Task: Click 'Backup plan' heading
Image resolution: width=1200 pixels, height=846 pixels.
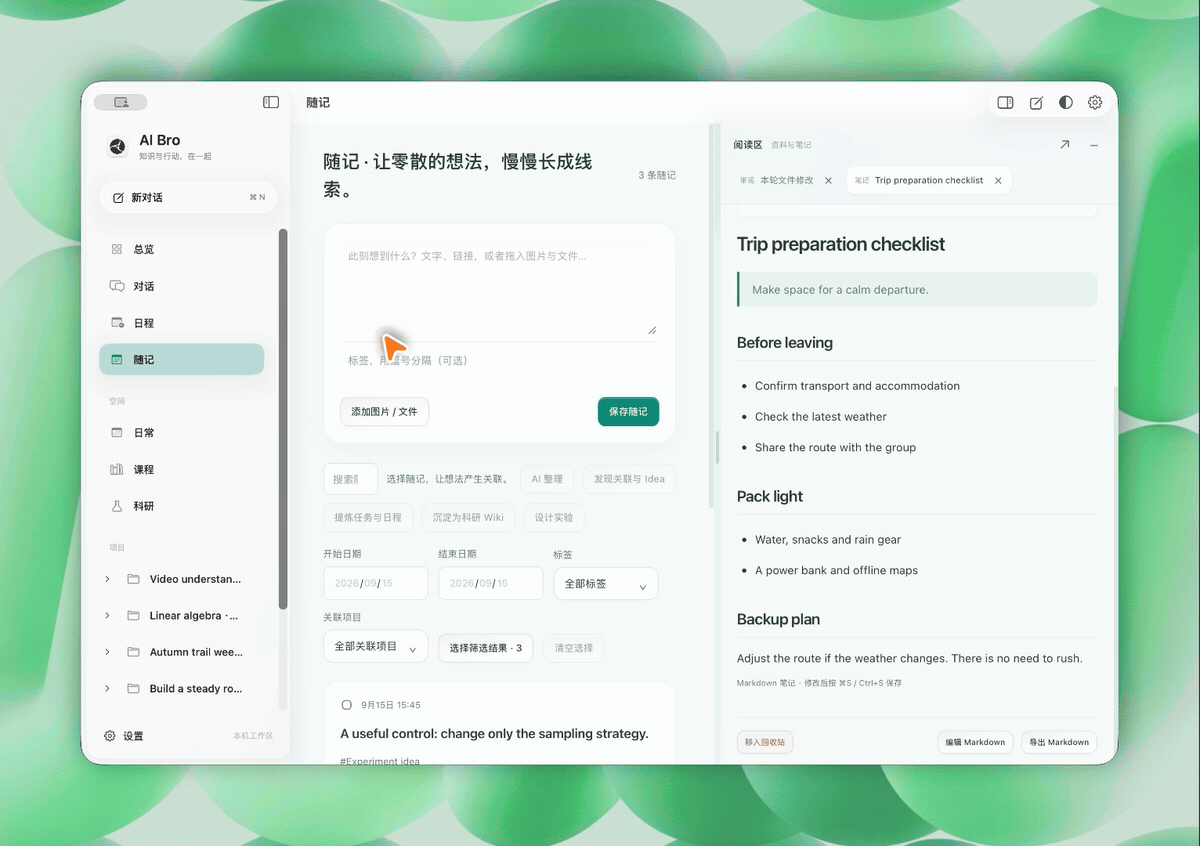Action: point(778,620)
